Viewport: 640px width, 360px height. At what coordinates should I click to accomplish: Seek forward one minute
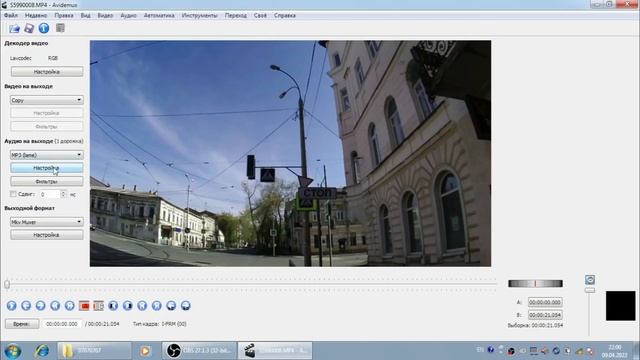click(x=186, y=306)
